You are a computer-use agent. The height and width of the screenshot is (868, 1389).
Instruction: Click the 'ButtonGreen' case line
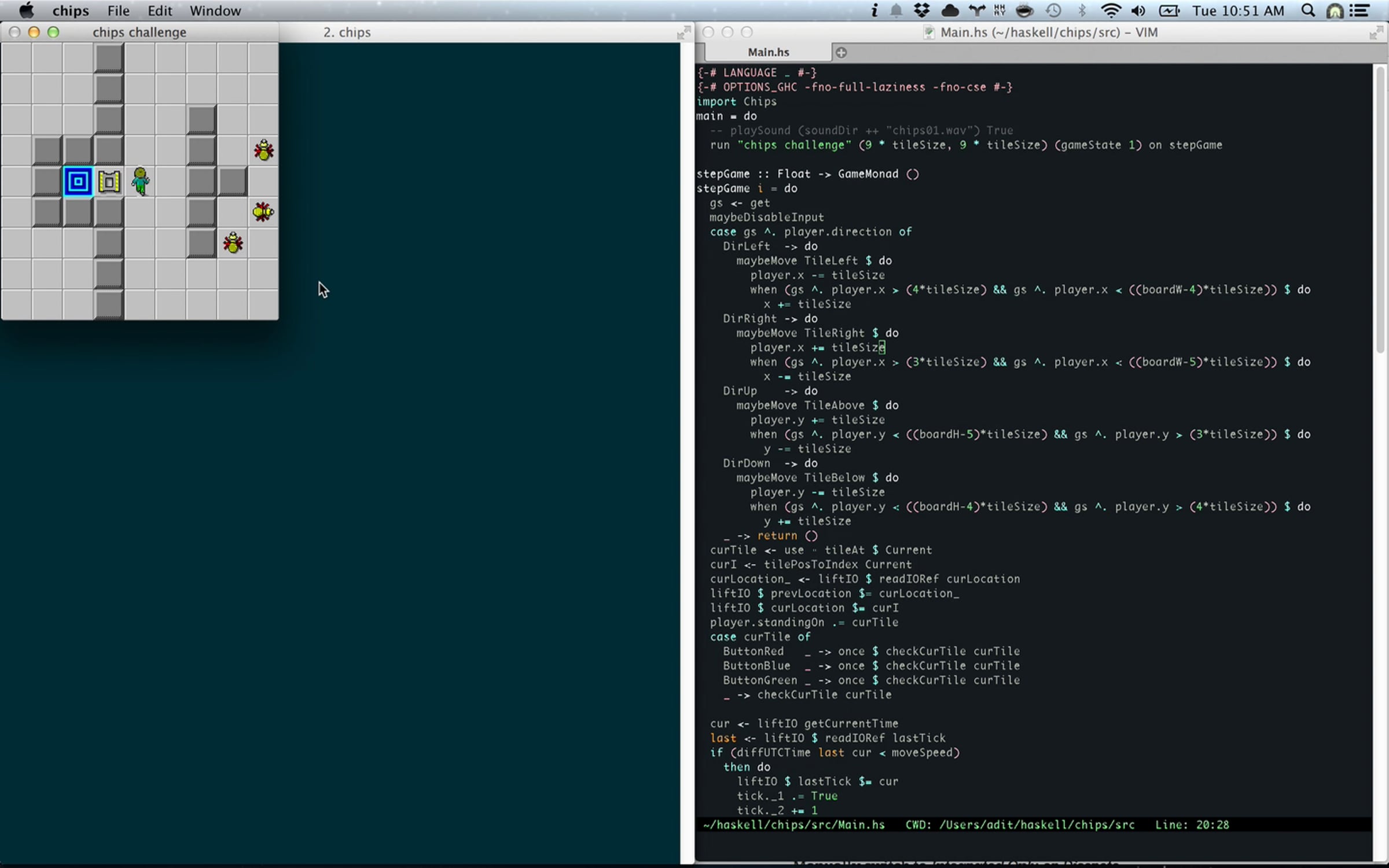(x=872, y=680)
